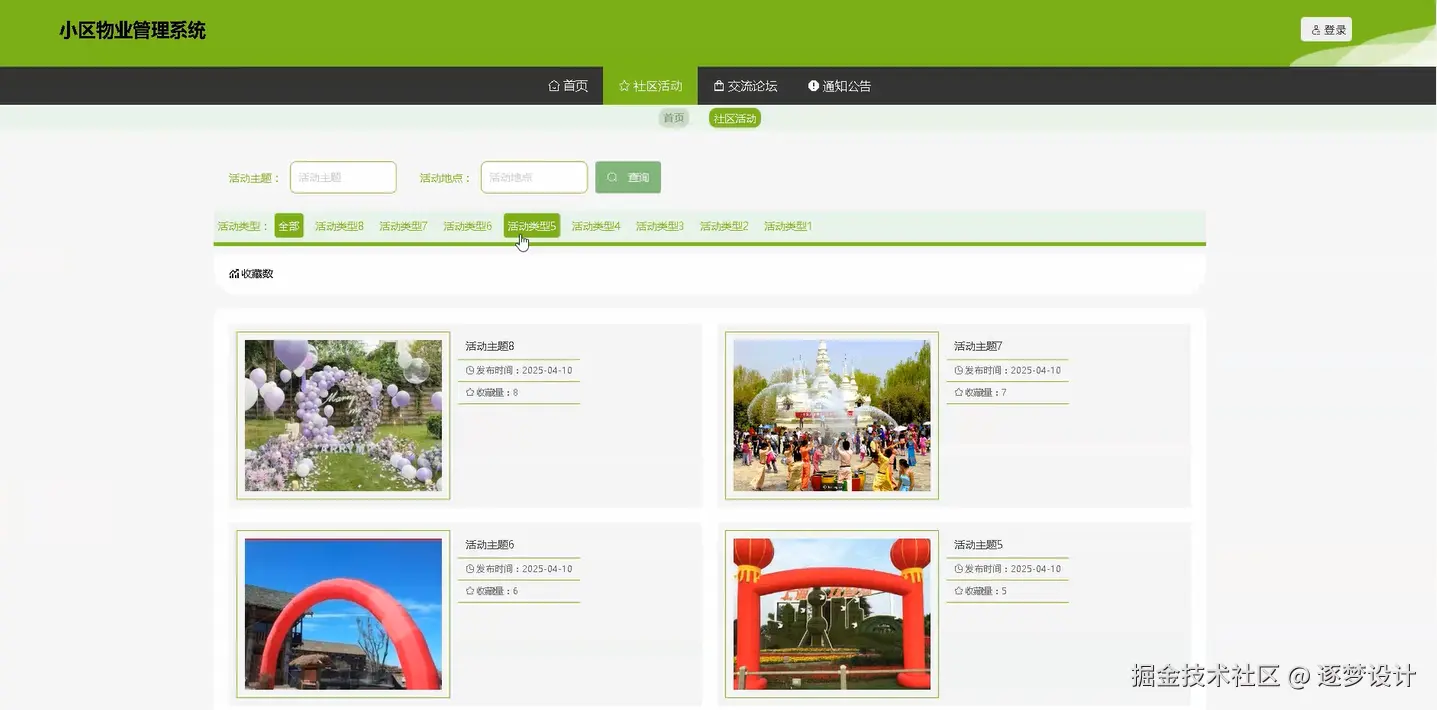Screen dimensions: 1437x710
Task: Click the 查询 search button
Action: (x=628, y=177)
